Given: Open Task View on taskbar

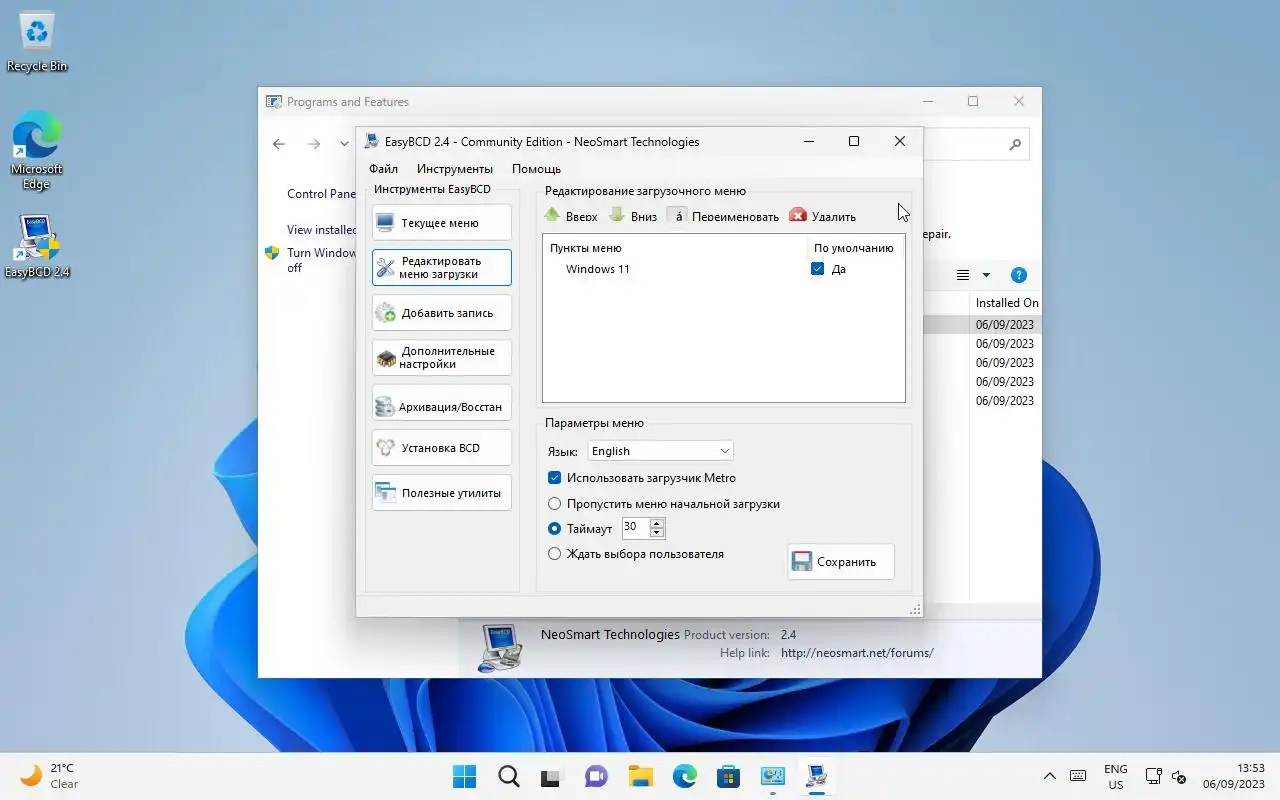Looking at the screenshot, I should coord(552,776).
